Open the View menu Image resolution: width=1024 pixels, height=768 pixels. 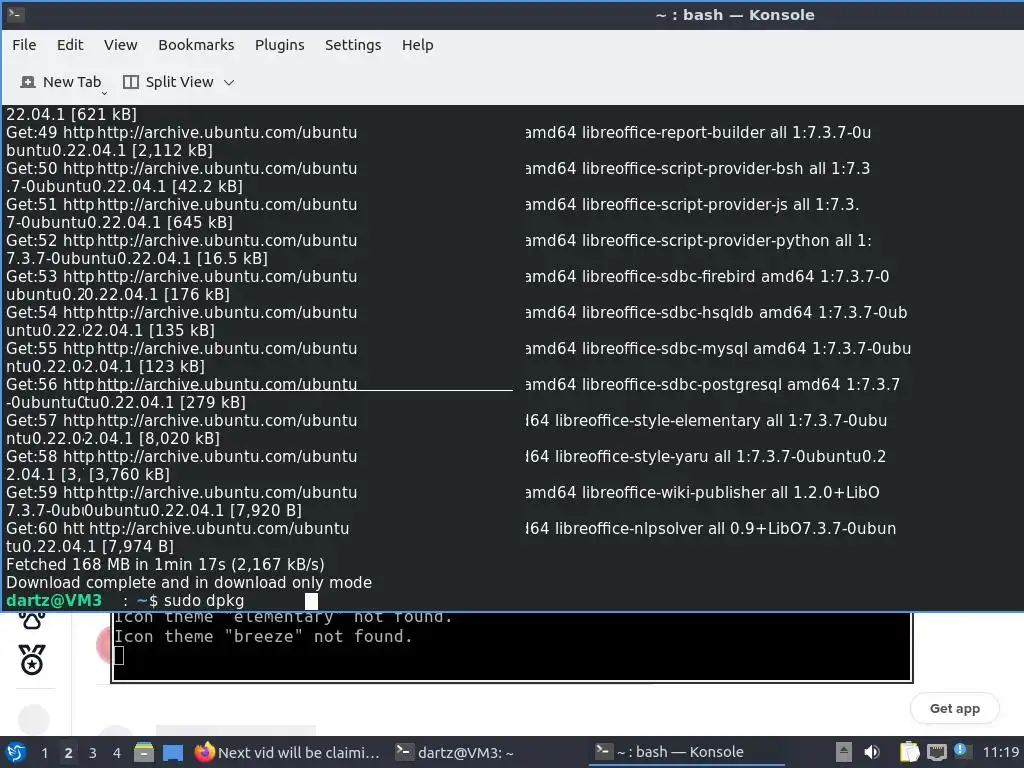120,45
